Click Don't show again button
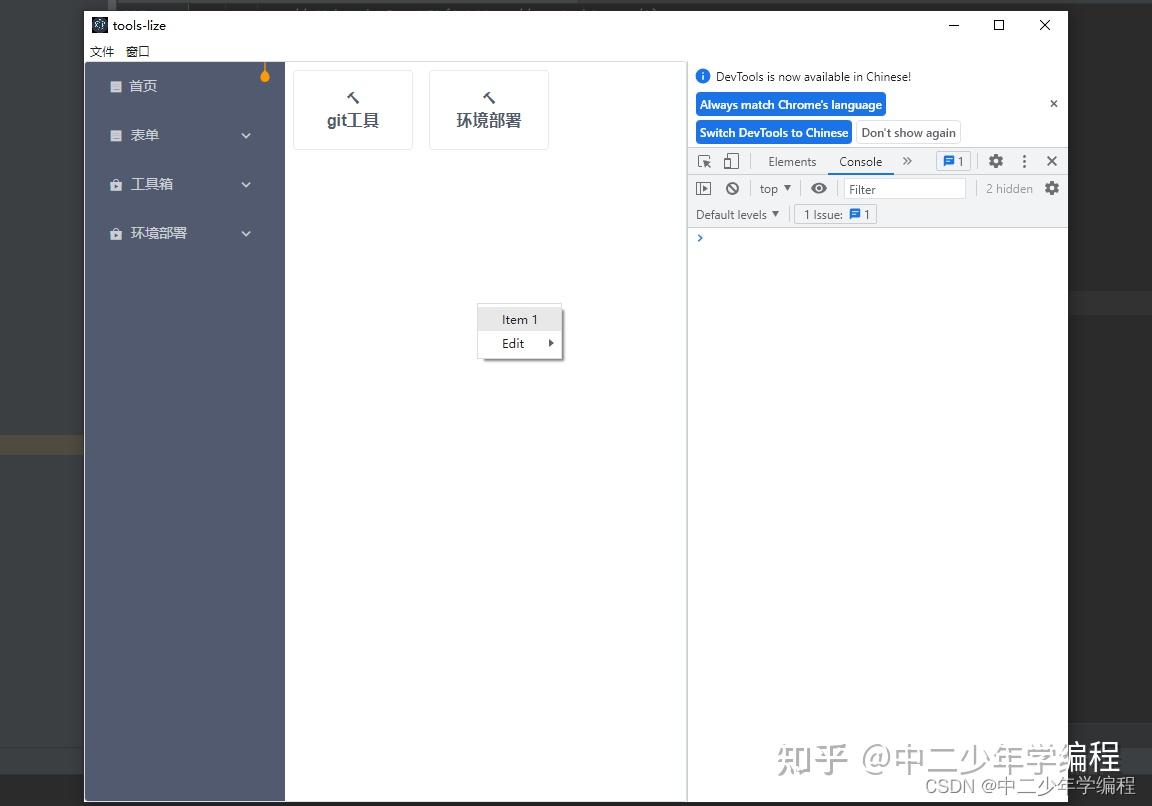This screenshot has height=806, width=1152. [908, 132]
